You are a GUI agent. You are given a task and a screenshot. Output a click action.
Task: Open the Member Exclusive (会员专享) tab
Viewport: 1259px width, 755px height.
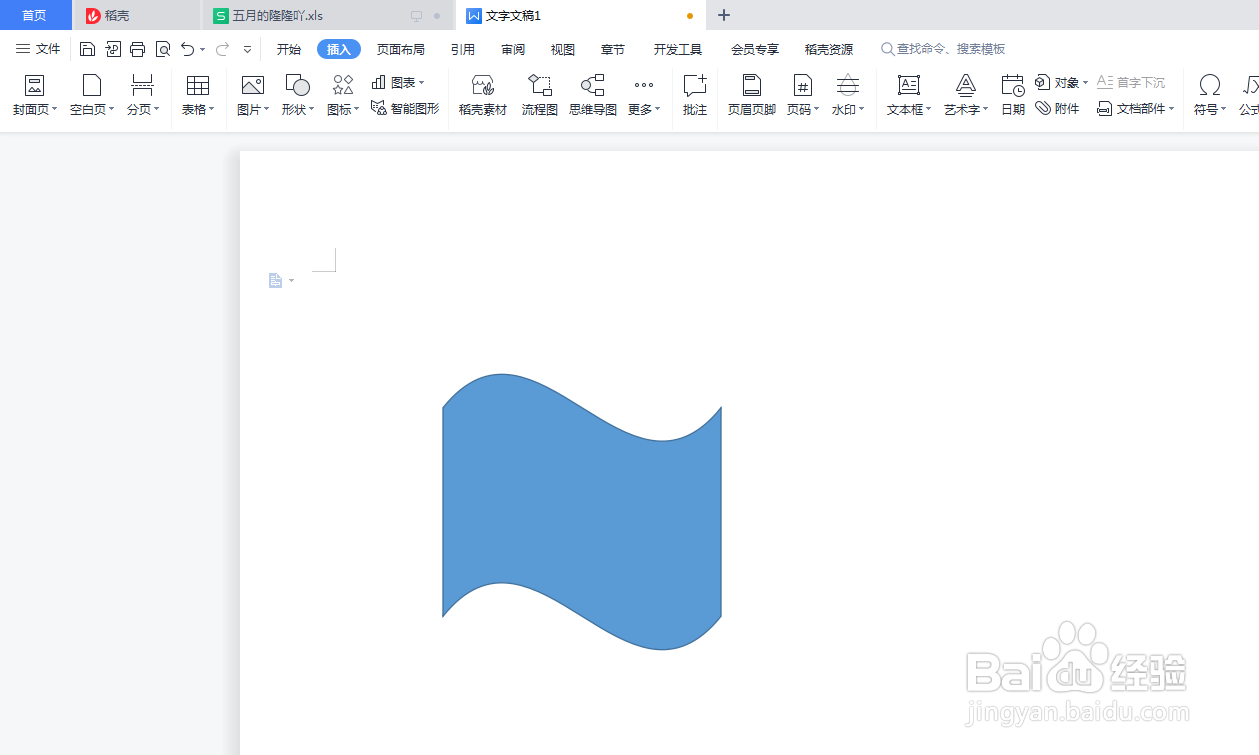tap(755, 49)
